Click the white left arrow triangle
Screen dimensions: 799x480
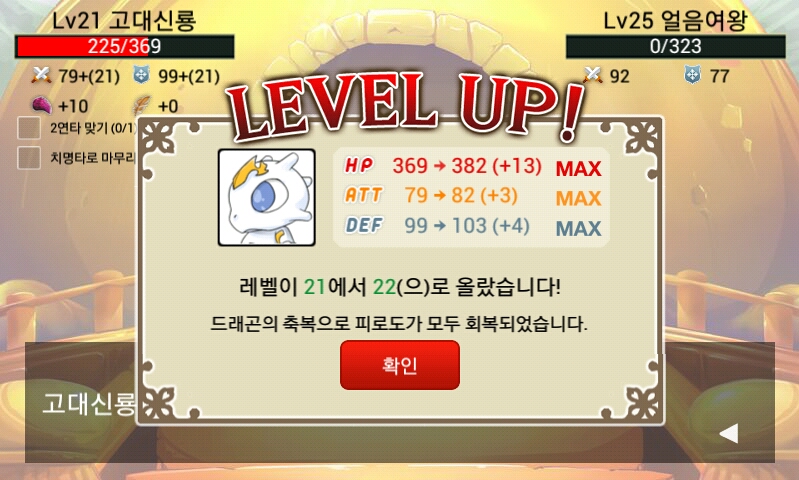tap(729, 434)
